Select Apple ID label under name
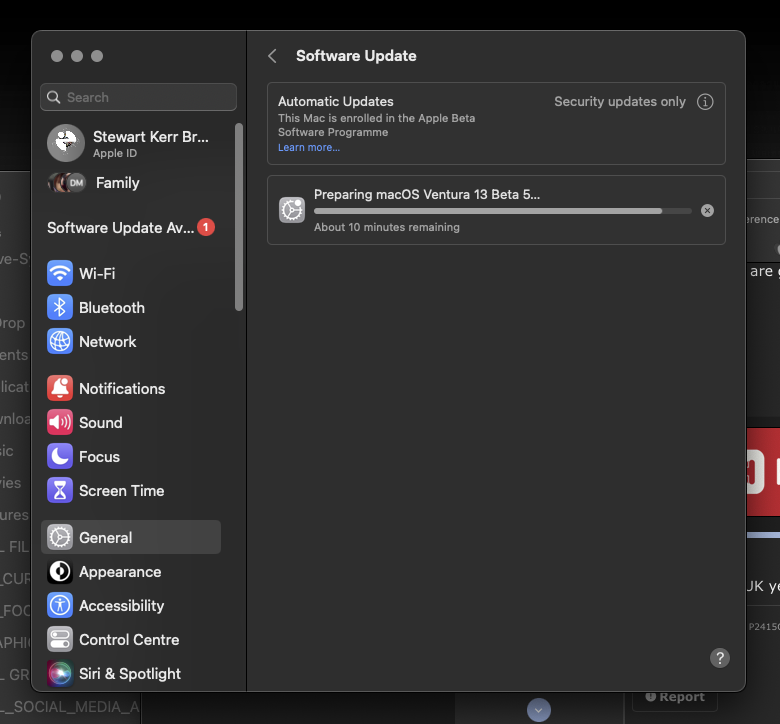780x724 pixels. [115, 153]
